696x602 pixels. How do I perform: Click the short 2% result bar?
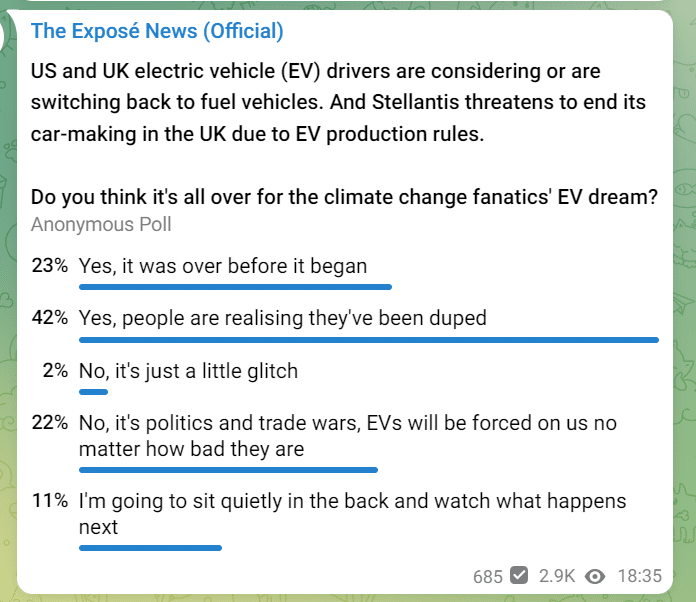tap(93, 392)
